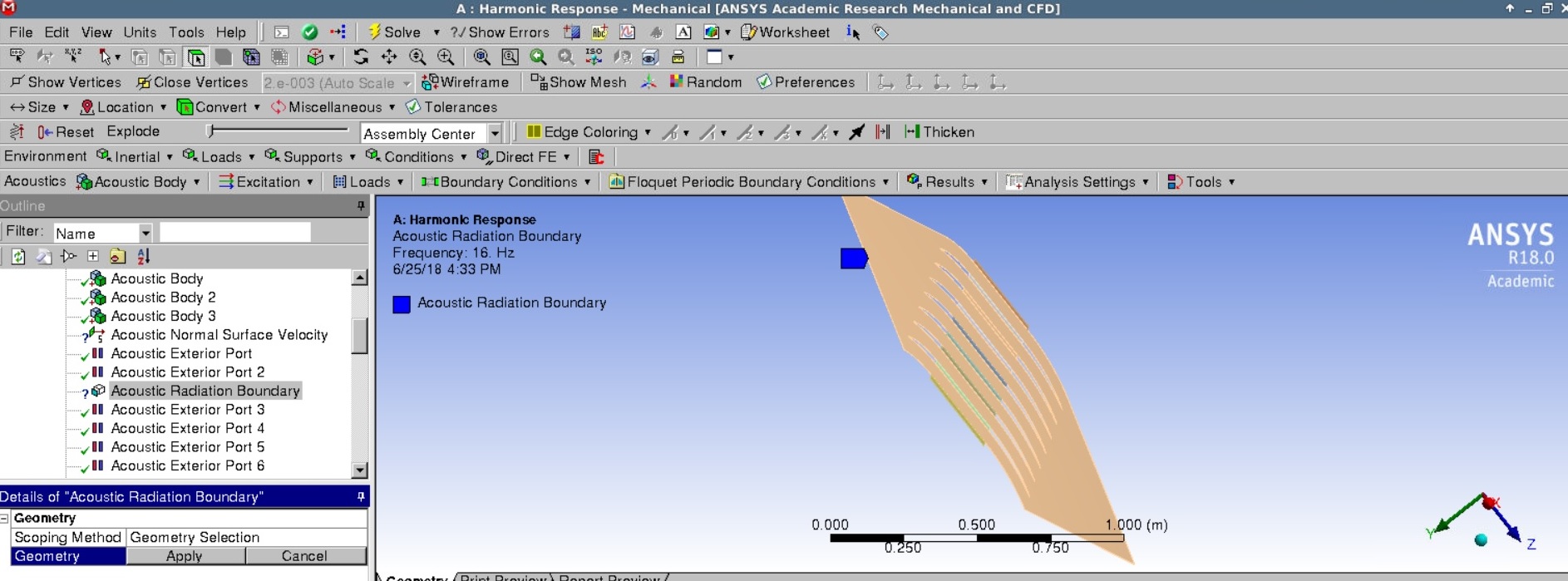This screenshot has width=1568, height=581.
Task: Click the Box Zoom tool
Action: (446, 57)
